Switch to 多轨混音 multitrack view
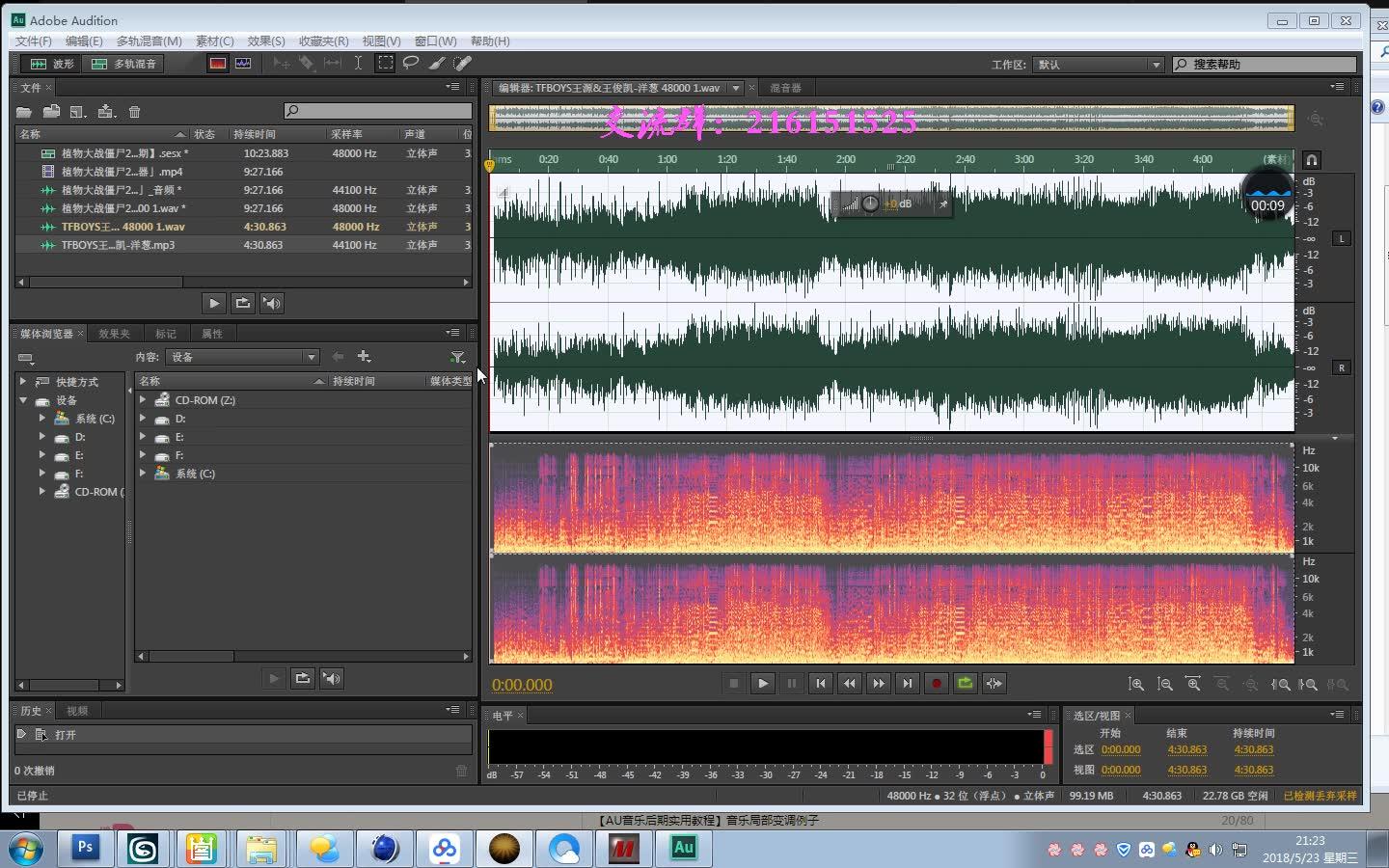The image size is (1389, 868). tap(123, 64)
